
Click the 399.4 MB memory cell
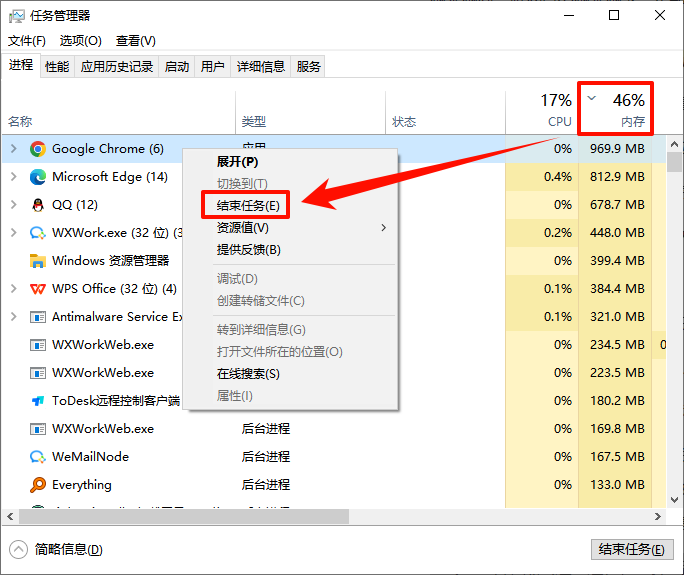click(x=617, y=260)
